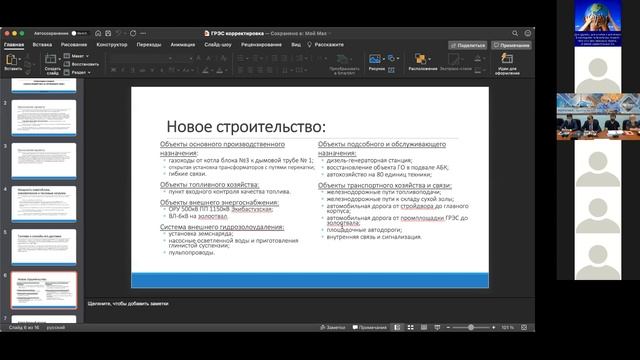The image size is (640, 360).
Task: Click the conference room video participant tile
Action: coord(598,117)
